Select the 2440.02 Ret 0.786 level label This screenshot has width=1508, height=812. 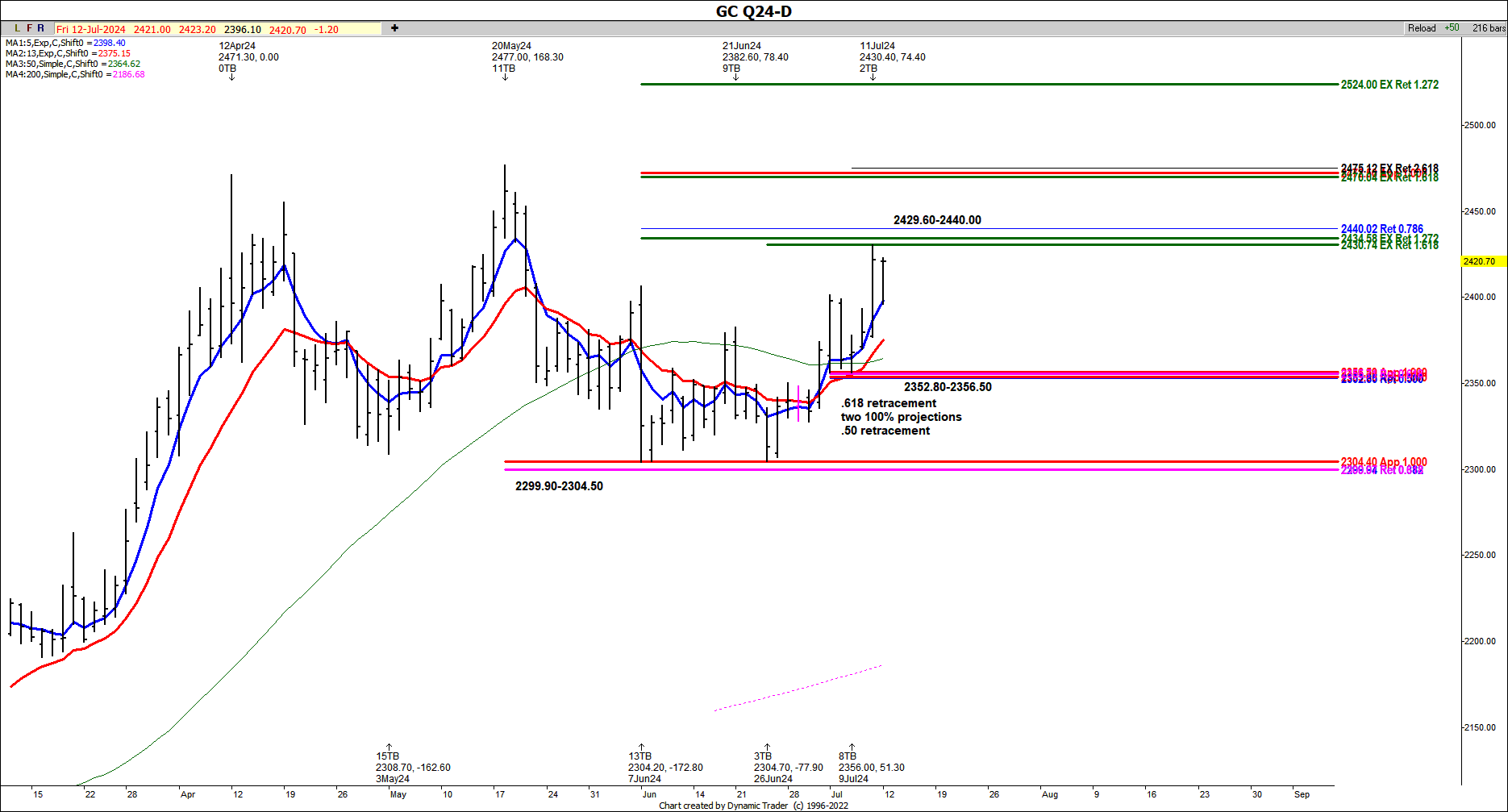1381,229
